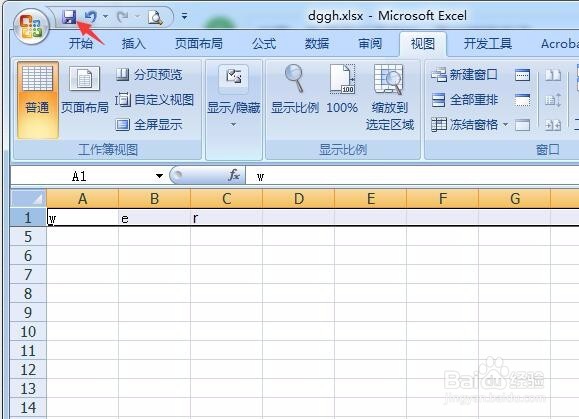Select row 5 header
Image resolution: width=579 pixels, height=419 pixels.
point(28,237)
